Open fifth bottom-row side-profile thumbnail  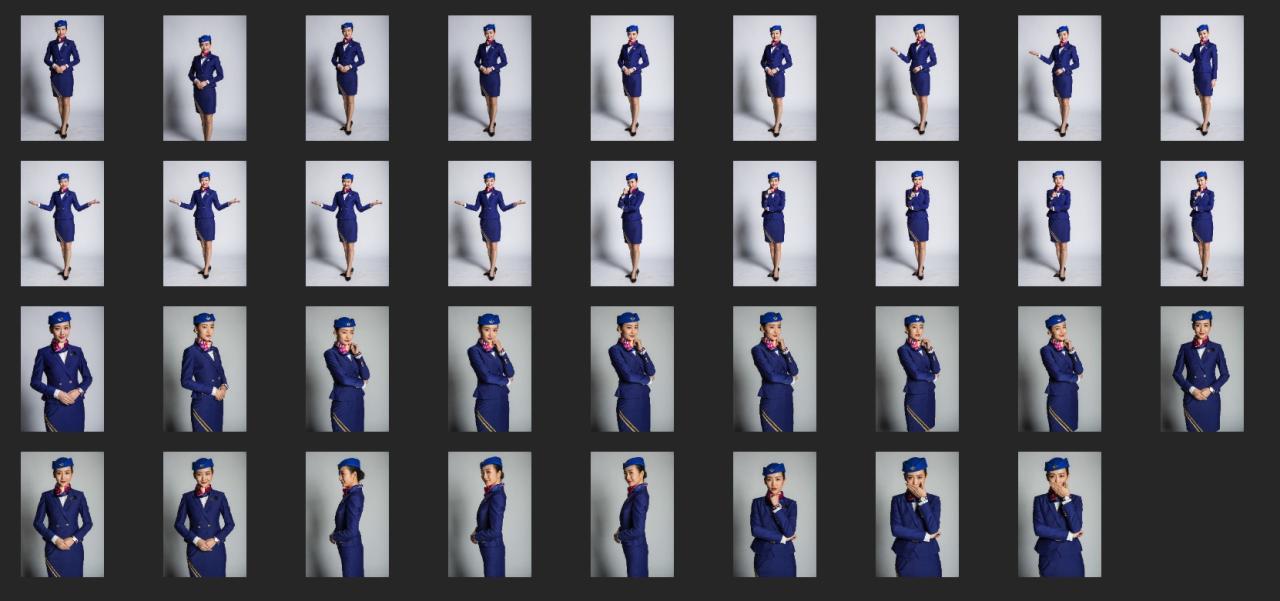click(632, 515)
